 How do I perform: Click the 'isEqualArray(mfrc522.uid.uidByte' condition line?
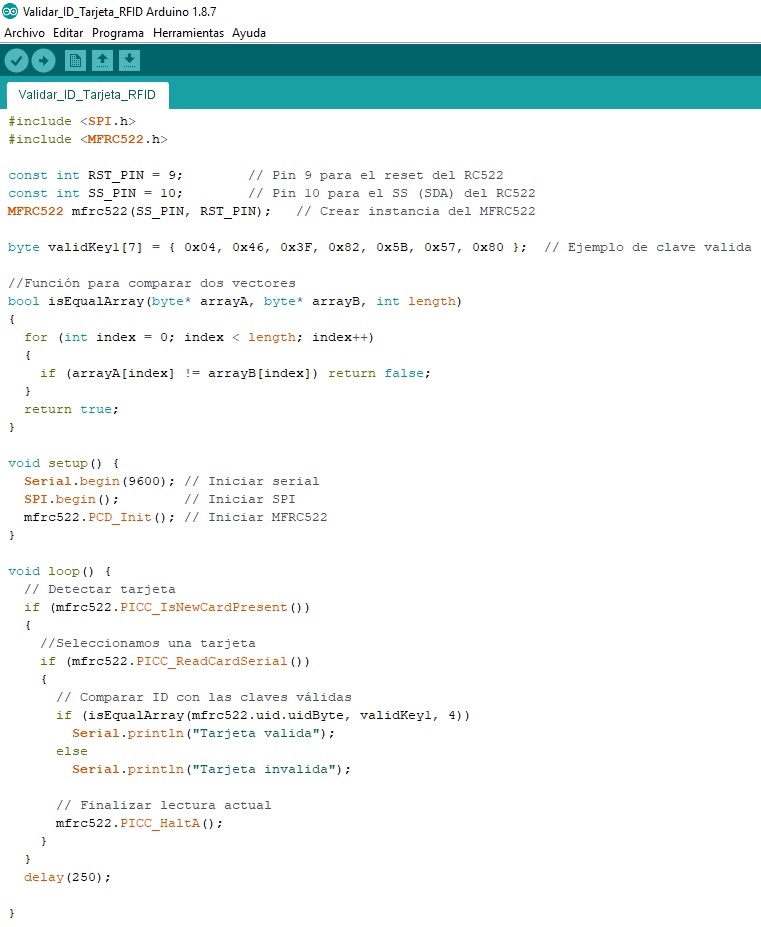[263, 716]
